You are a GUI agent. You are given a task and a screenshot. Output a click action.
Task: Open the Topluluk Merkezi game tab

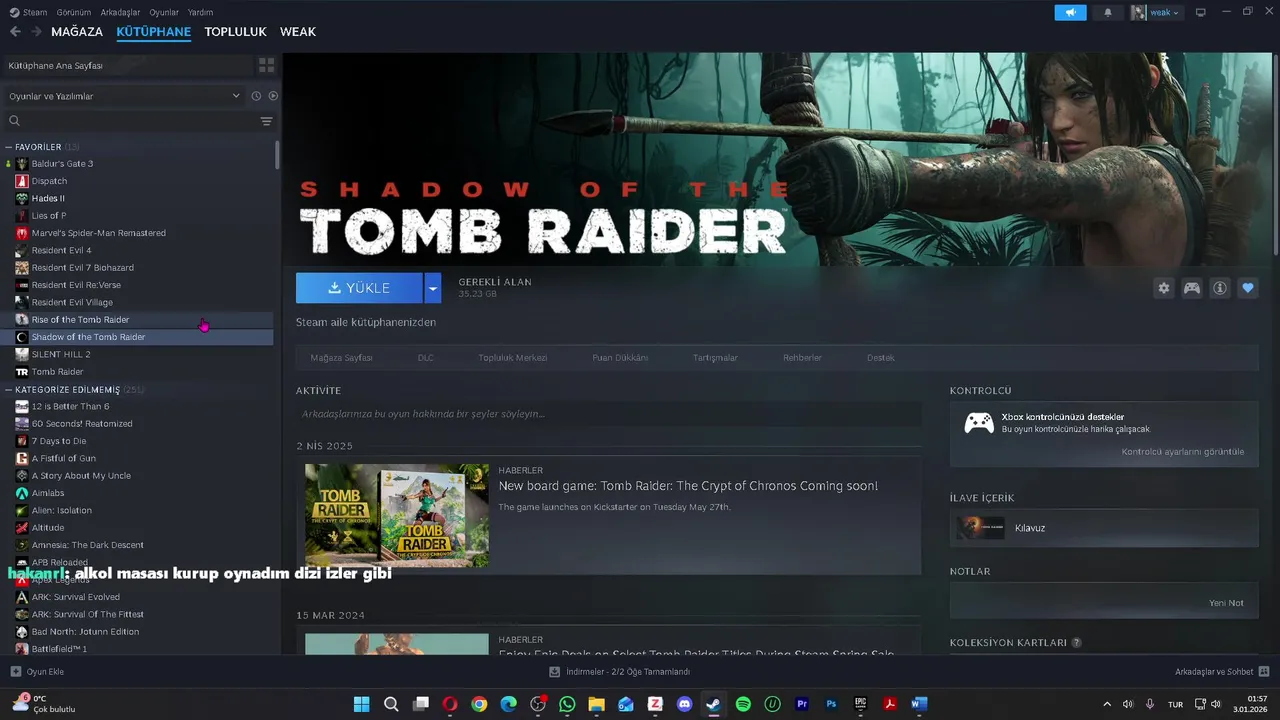(x=513, y=358)
